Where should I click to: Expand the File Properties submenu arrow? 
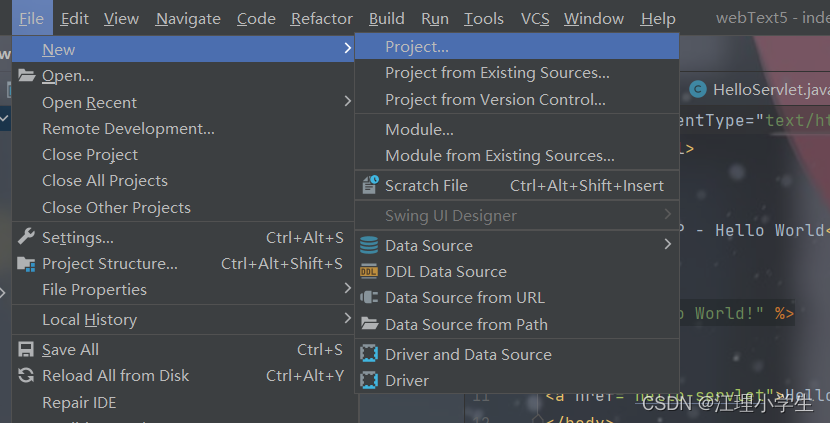(347, 290)
